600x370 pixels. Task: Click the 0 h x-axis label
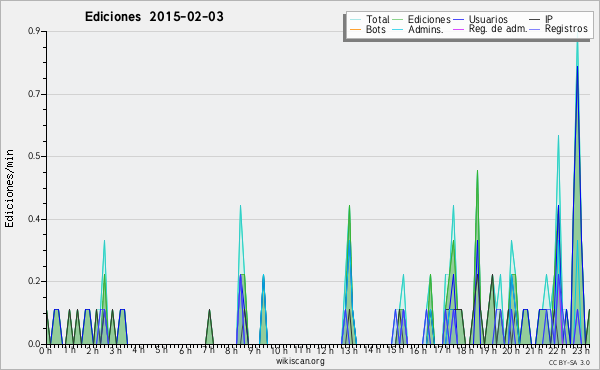pyautogui.click(x=45, y=351)
